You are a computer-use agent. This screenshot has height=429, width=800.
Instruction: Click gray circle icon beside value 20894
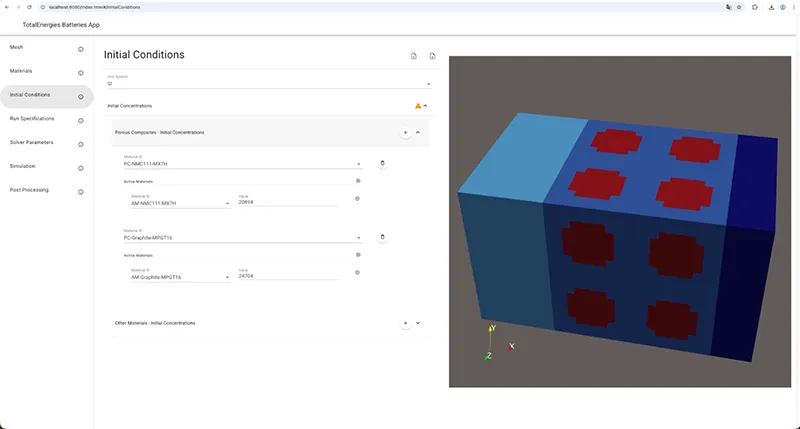click(357, 198)
